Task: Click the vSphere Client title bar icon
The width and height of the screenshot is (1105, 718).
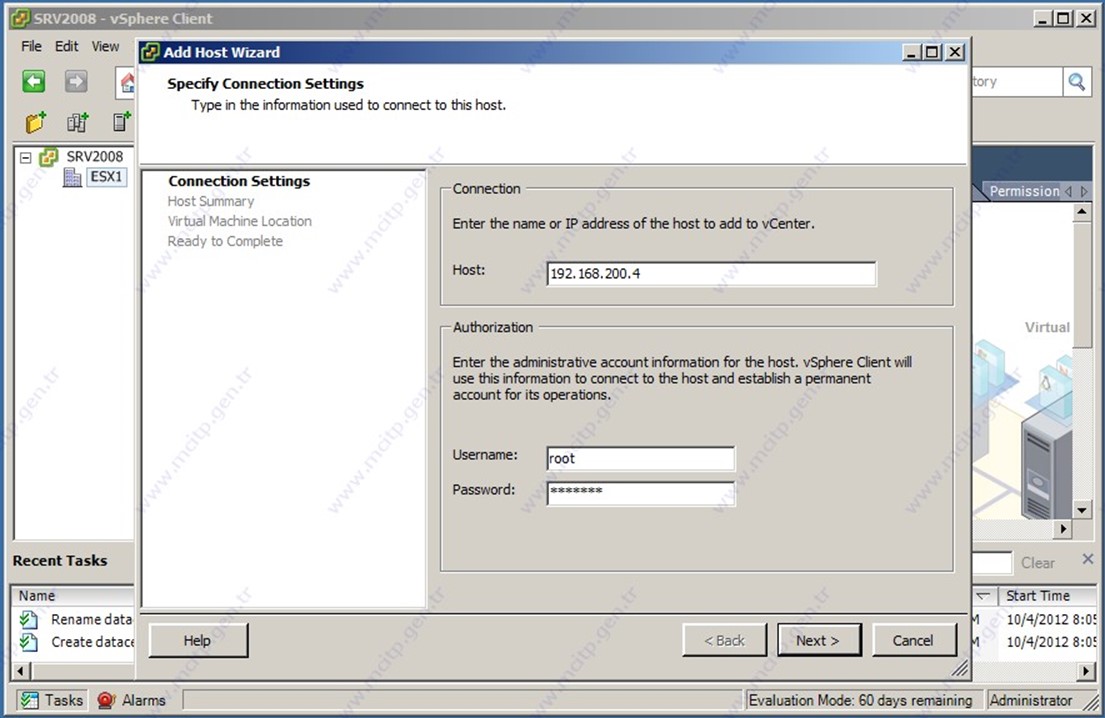Action: point(20,18)
